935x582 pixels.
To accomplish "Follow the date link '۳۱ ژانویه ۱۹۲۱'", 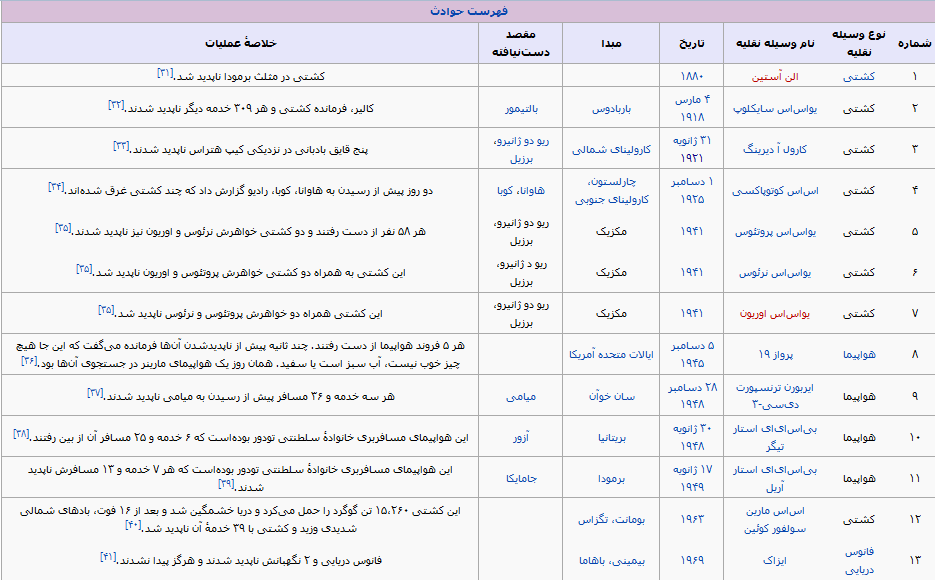I will (692, 149).
